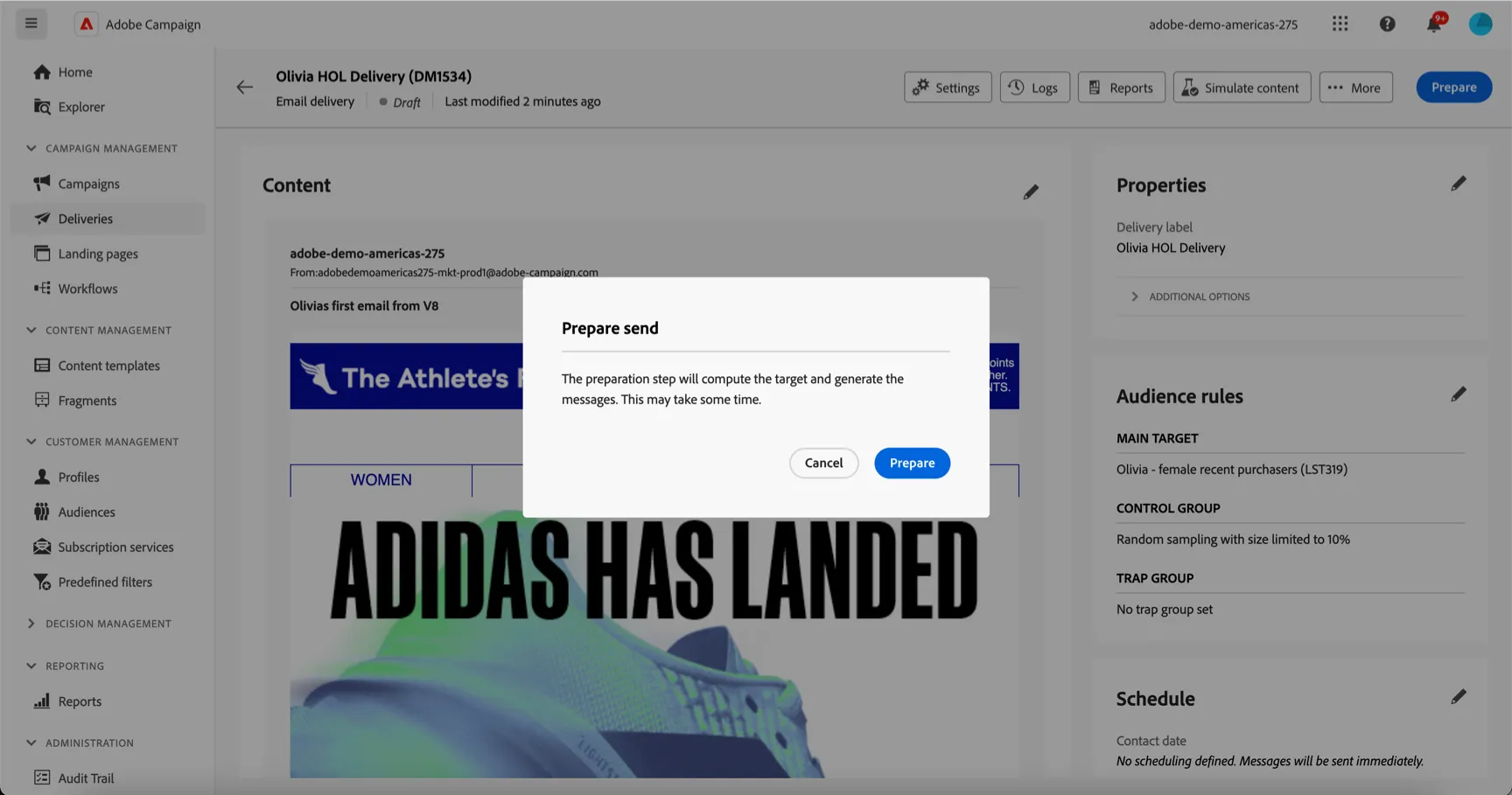Screen dimensions: 1512x795
Task: Open the Reports toolbar button
Action: pos(1121,87)
